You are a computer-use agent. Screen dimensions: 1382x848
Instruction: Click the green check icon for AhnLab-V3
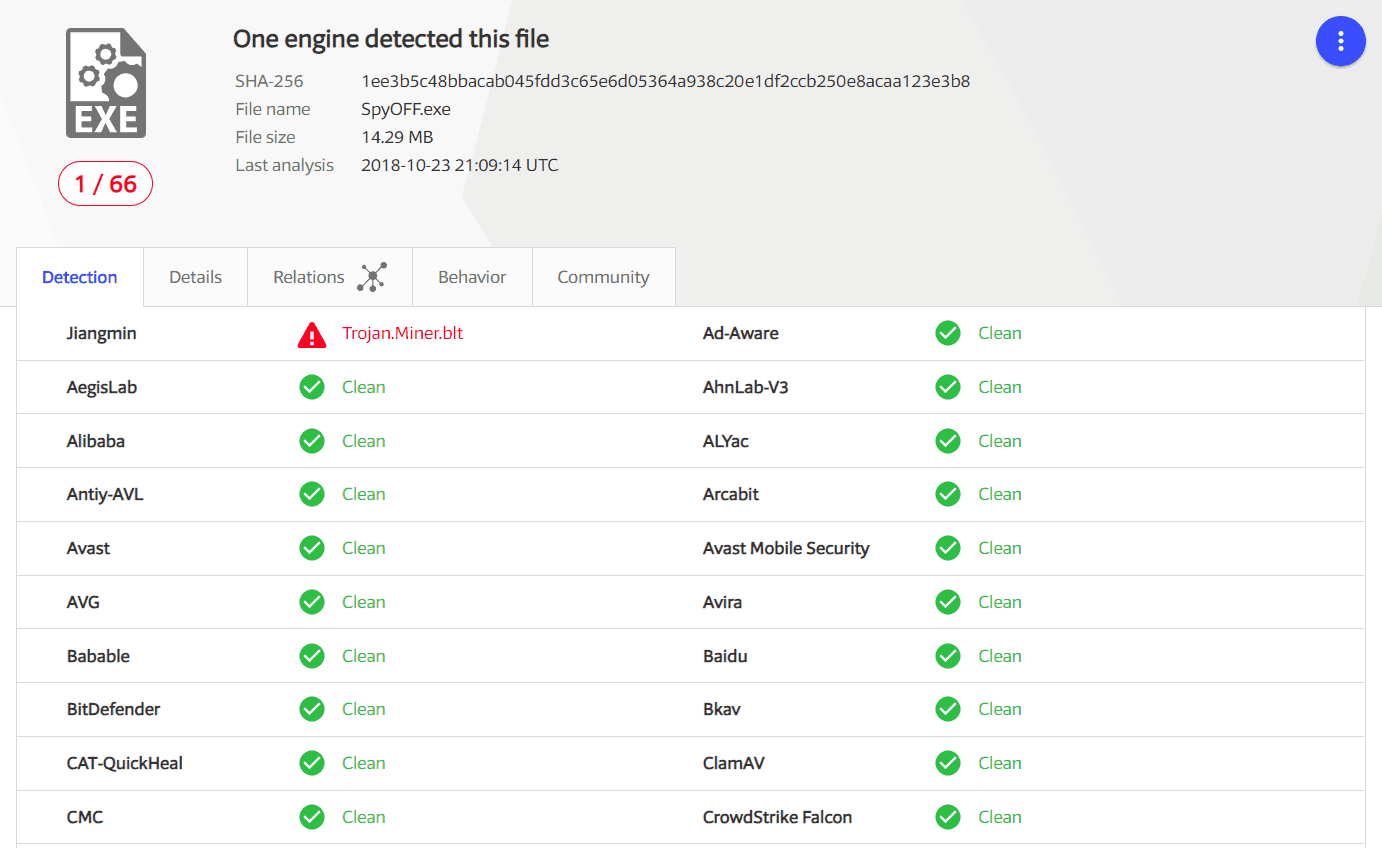(948, 387)
